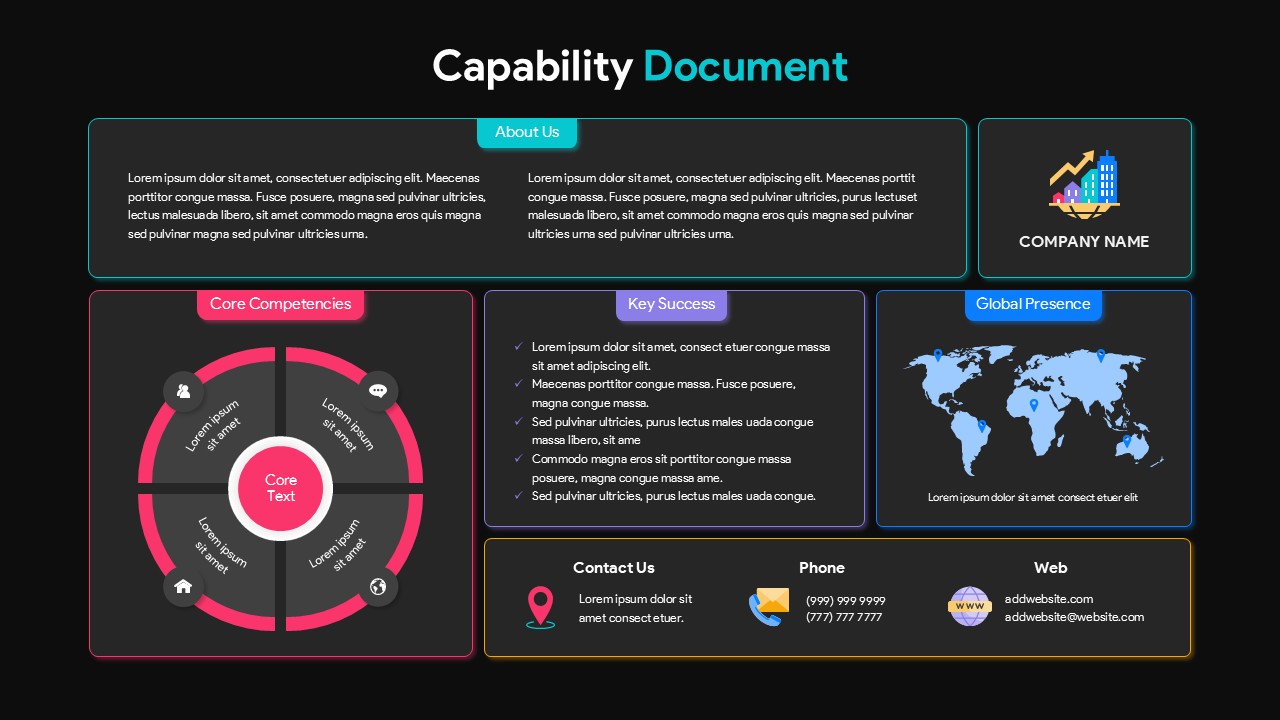Click the COMPANY NAME text
This screenshot has height=720, width=1280.
[x=1084, y=242]
